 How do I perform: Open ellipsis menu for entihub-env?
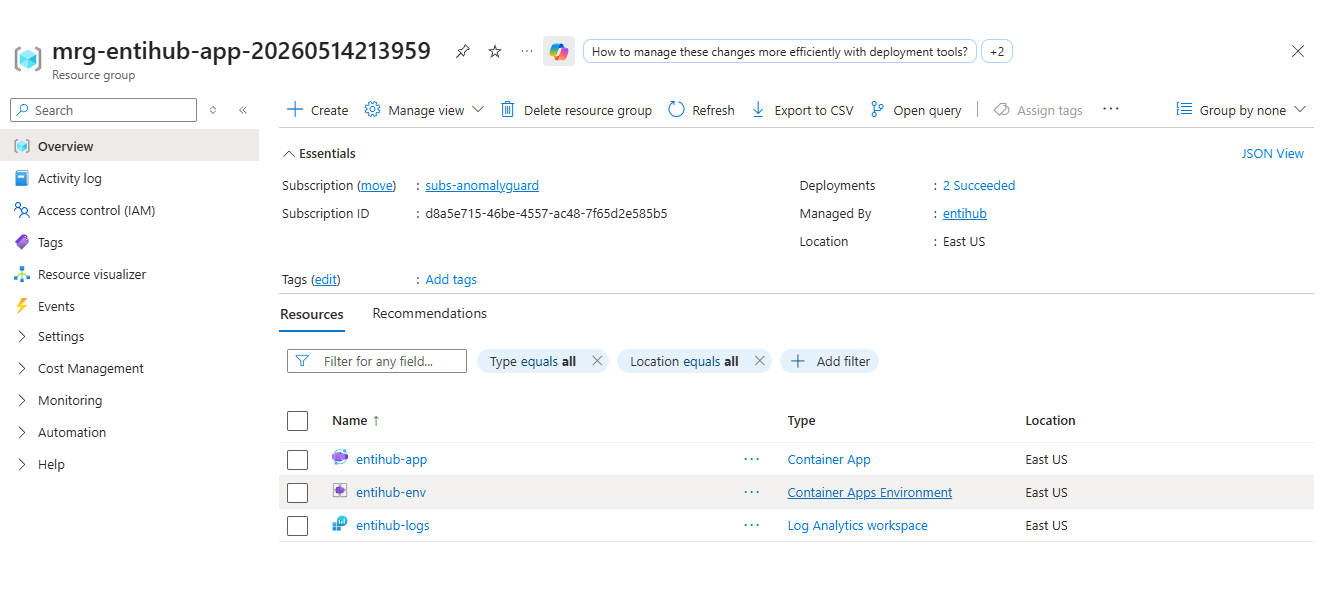(752, 492)
